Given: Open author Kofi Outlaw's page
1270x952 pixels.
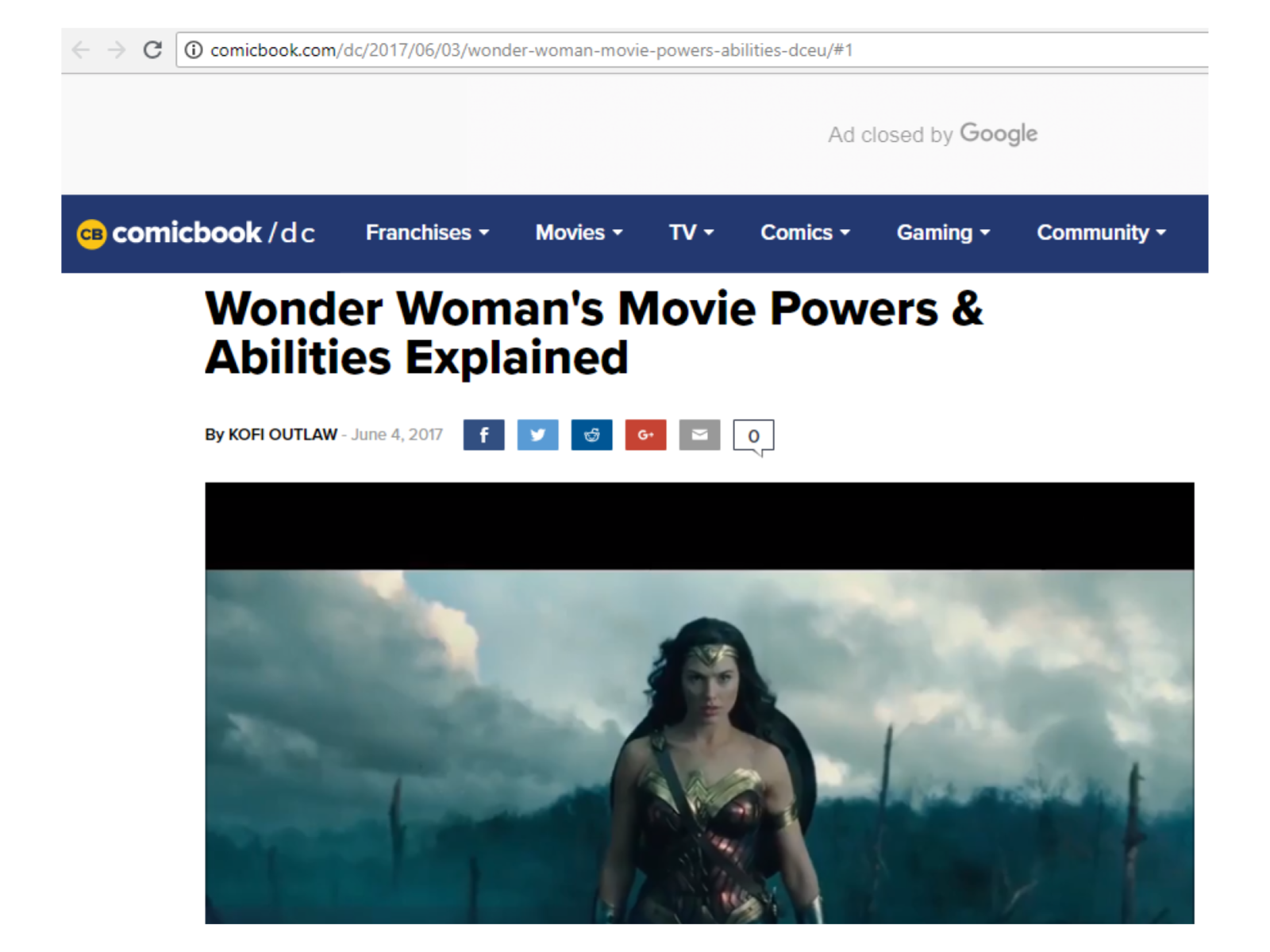Looking at the screenshot, I should point(283,435).
